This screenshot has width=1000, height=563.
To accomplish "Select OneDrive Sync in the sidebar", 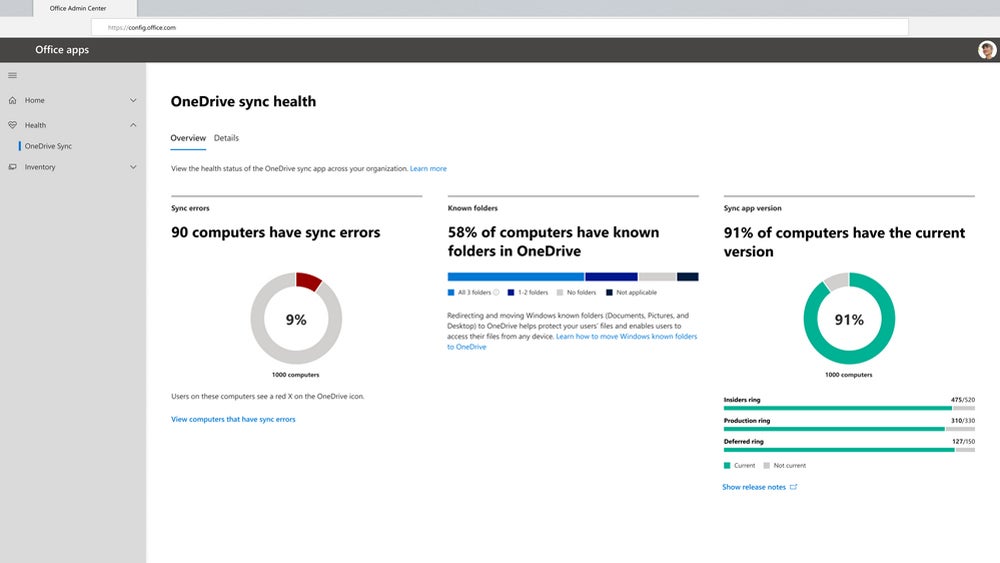I will click(48, 146).
